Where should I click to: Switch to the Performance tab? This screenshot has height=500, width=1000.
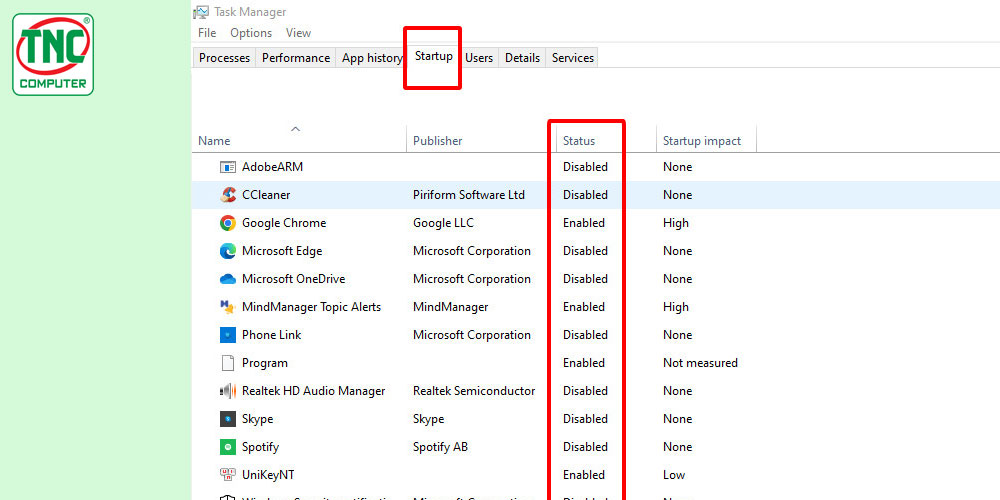pyautogui.click(x=296, y=58)
